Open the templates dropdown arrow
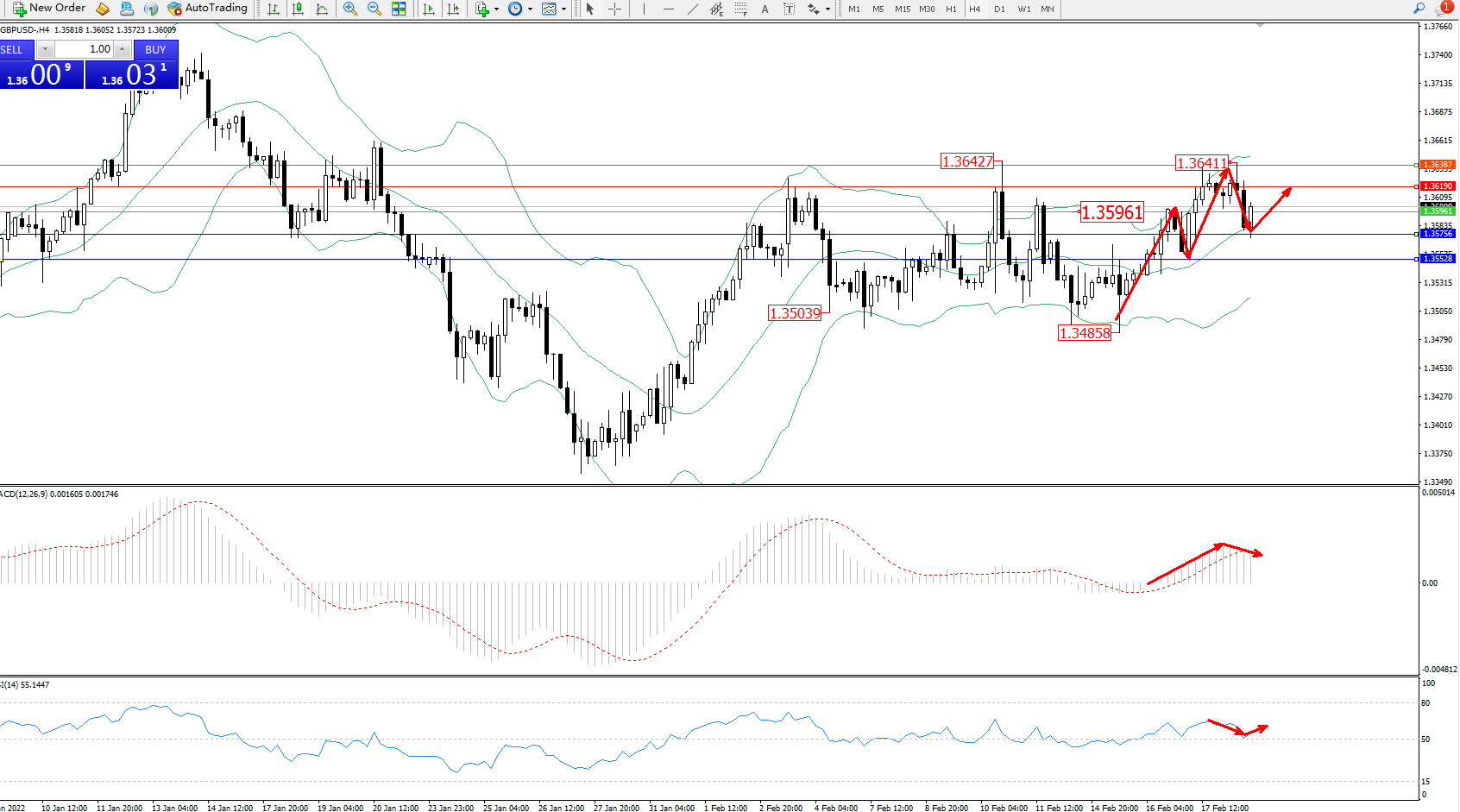The width and height of the screenshot is (1460, 812). pyautogui.click(x=563, y=9)
